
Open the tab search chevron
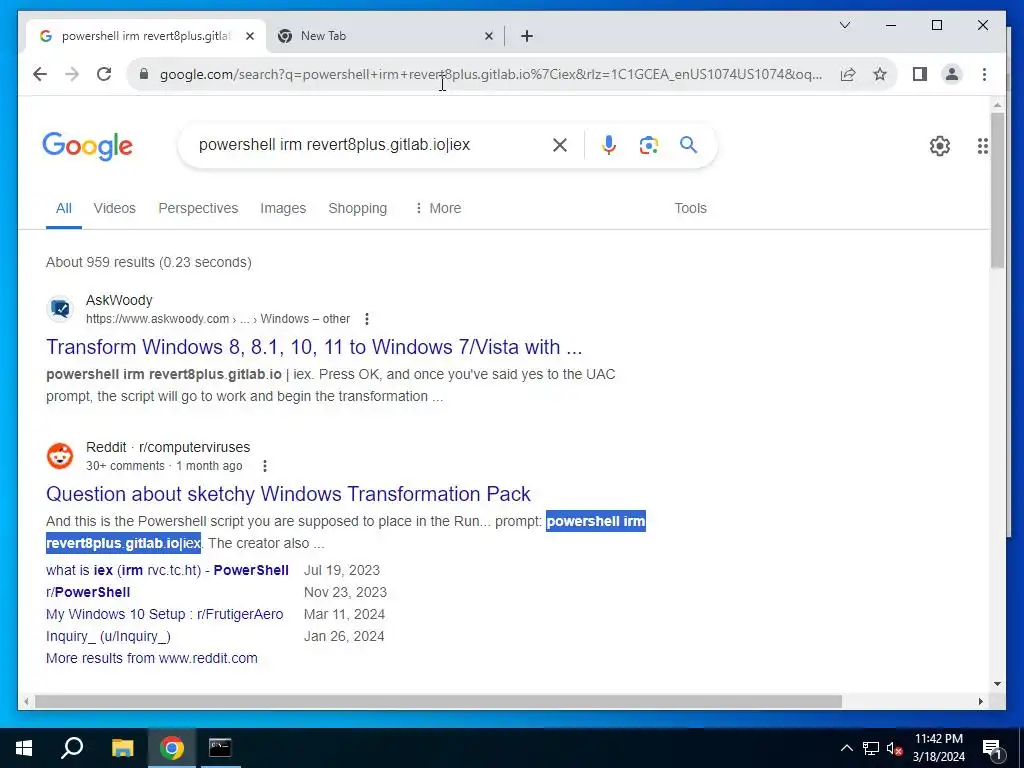844,25
